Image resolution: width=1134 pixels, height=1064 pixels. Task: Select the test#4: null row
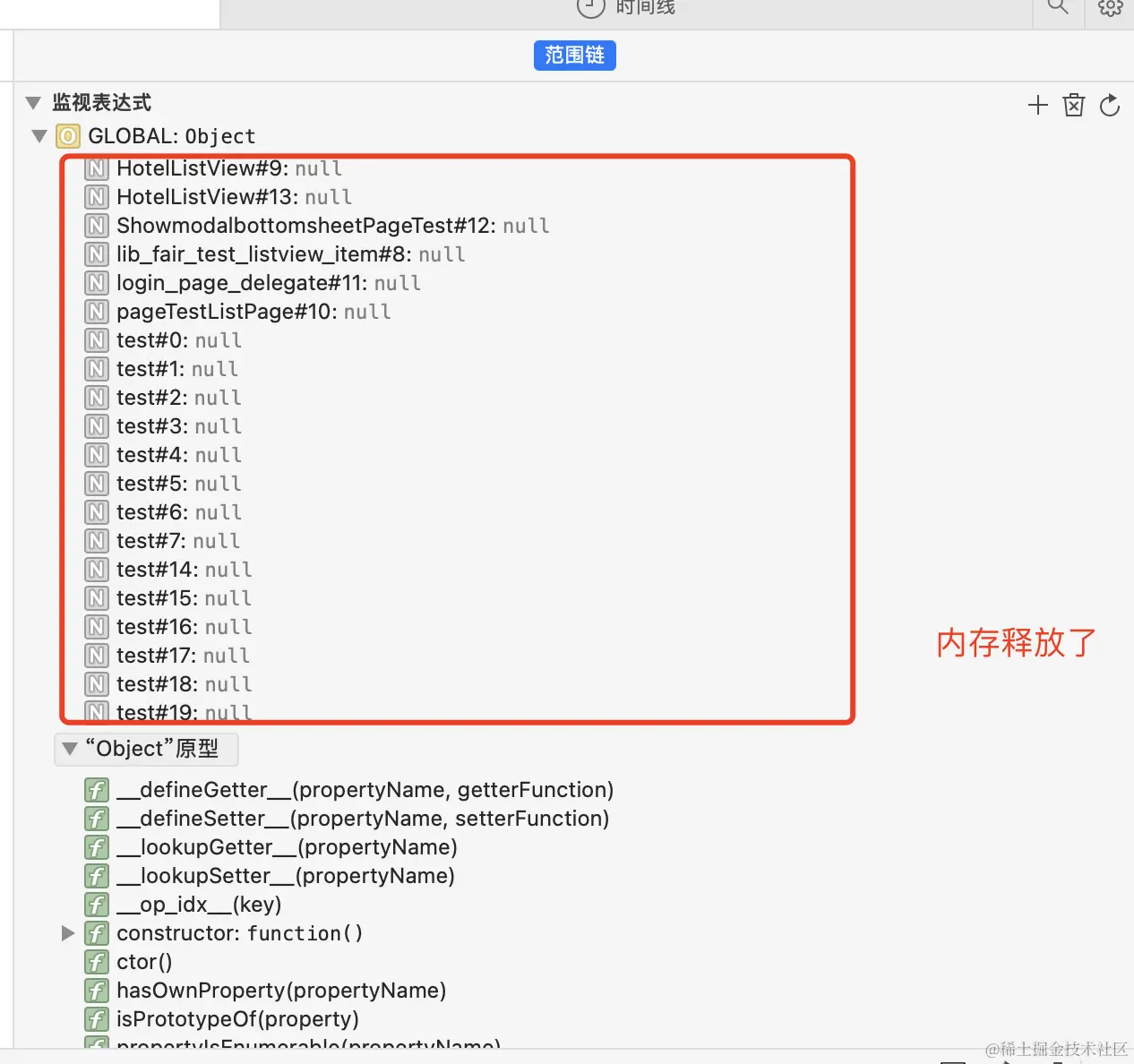[163, 455]
